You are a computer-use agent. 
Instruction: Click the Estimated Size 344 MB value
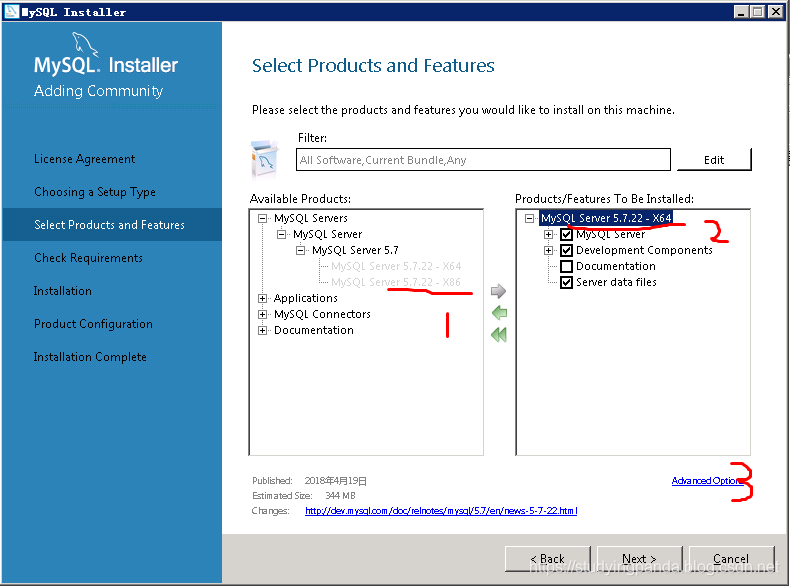click(340, 496)
